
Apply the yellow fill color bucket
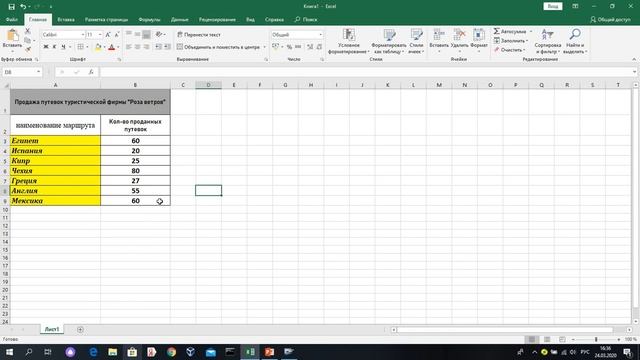[98, 47]
